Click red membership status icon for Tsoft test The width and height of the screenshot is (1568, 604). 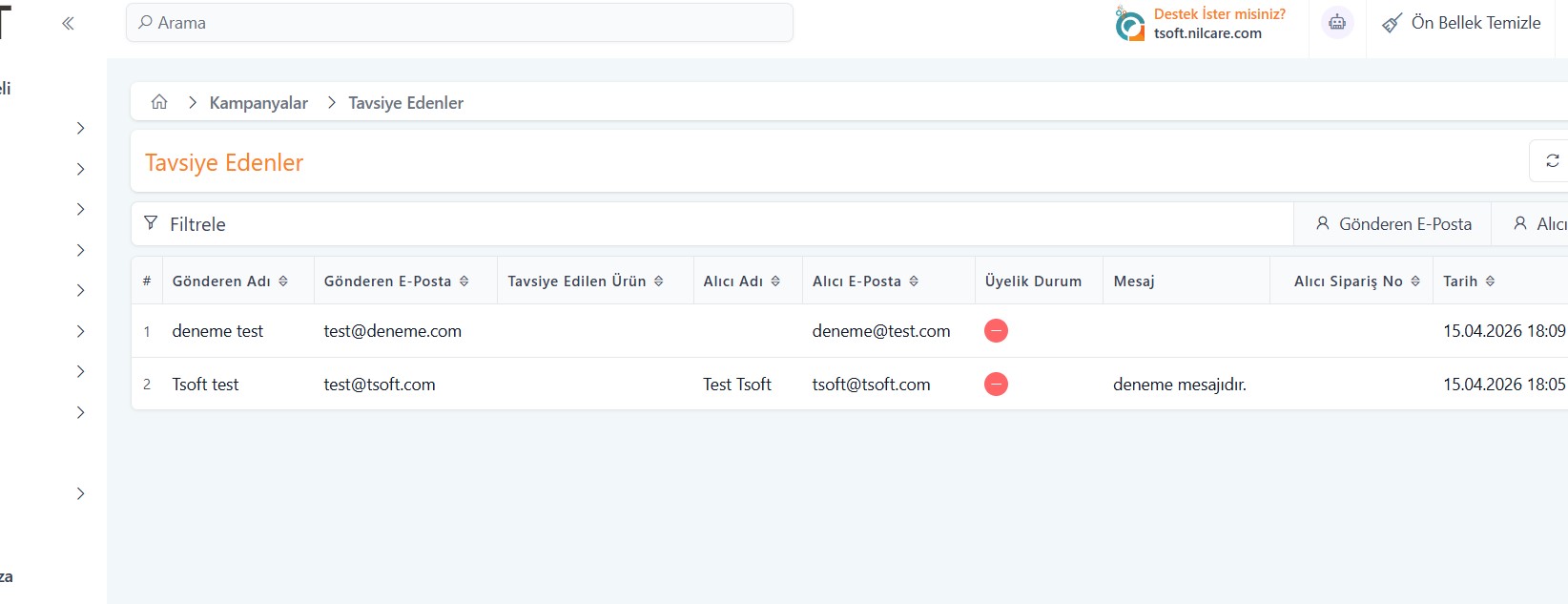(996, 385)
